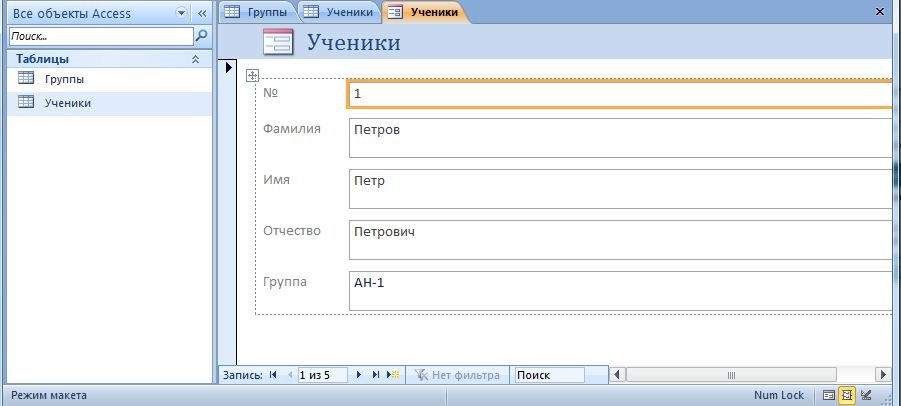Click the record selector arrow on form
This screenshot has width=901, height=406.
228,68
